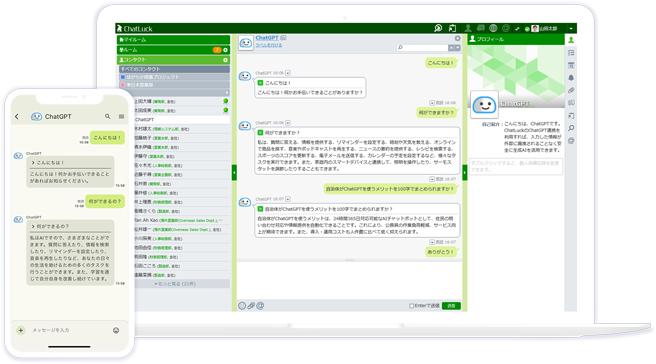Click the personal memo field in profile panel
The image size is (656, 364).
point(516,166)
